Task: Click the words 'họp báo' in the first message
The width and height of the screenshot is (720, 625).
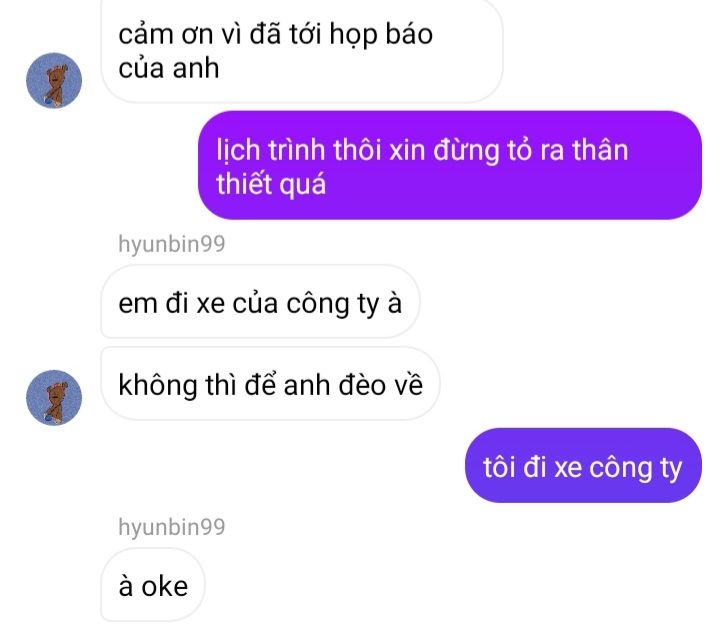Action: [x=381, y=35]
